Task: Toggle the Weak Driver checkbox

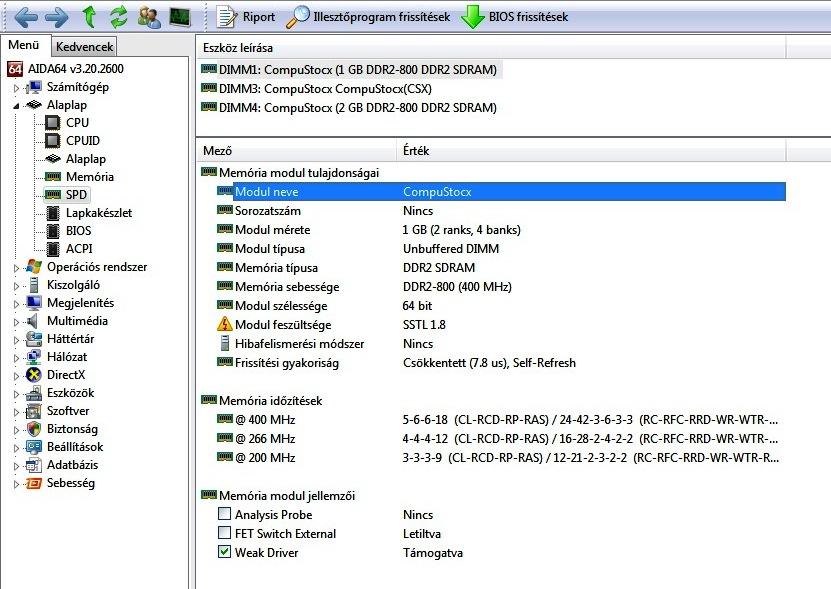Action: (x=225, y=551)
